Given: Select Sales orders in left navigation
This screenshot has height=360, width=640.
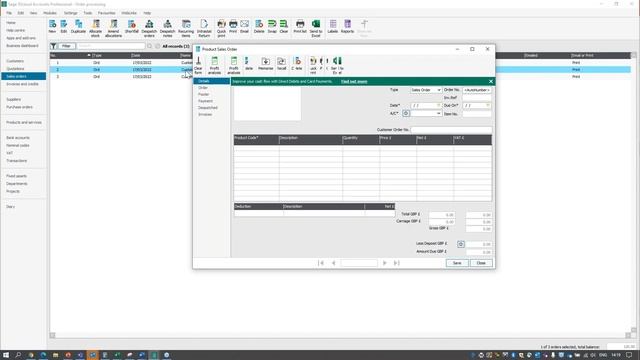Looking at the screenshot, I should [24, 76].
